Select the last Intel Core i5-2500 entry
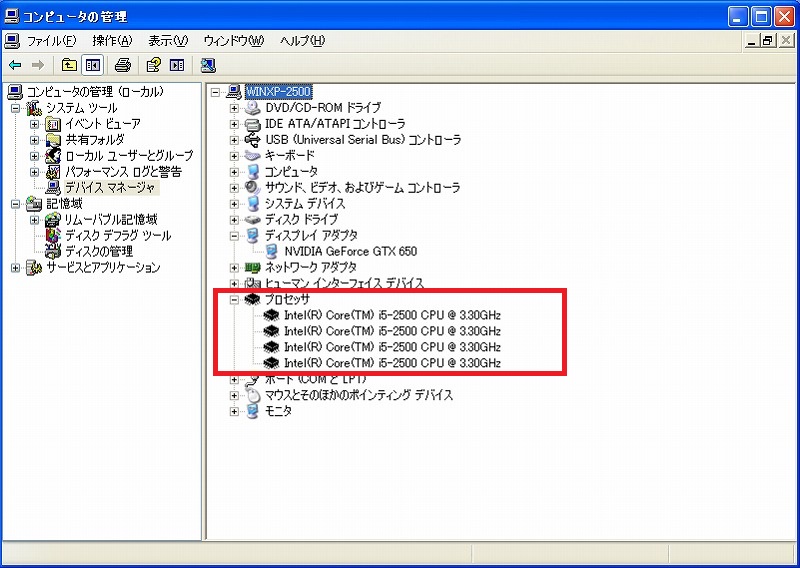Image resolution: width=800 pixels, height=568 pixels. (x=392, y=363)
